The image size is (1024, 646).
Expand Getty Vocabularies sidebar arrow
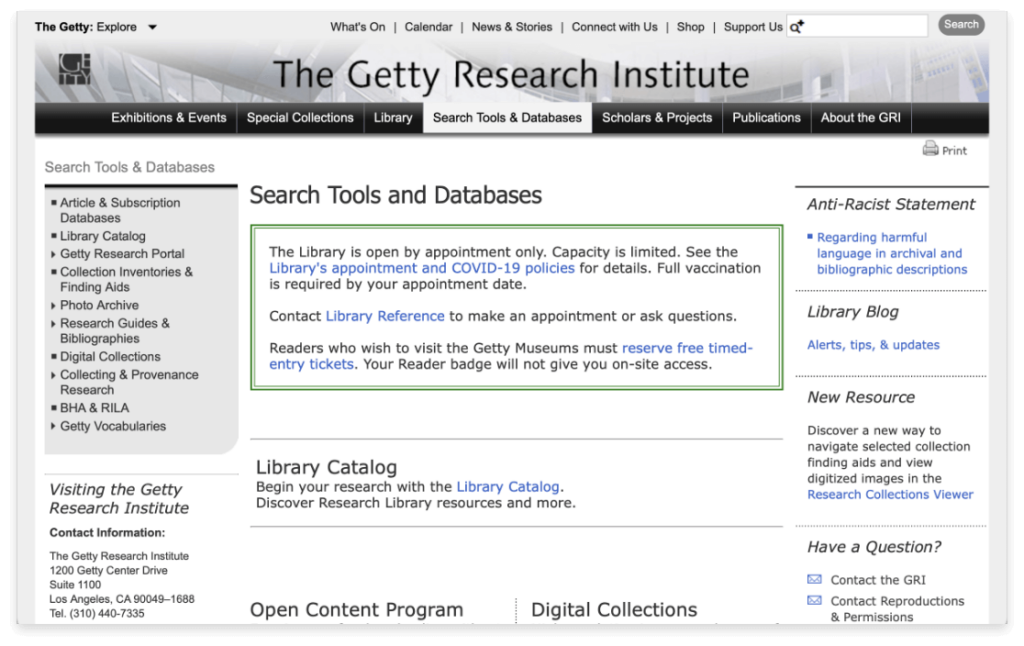54,427
